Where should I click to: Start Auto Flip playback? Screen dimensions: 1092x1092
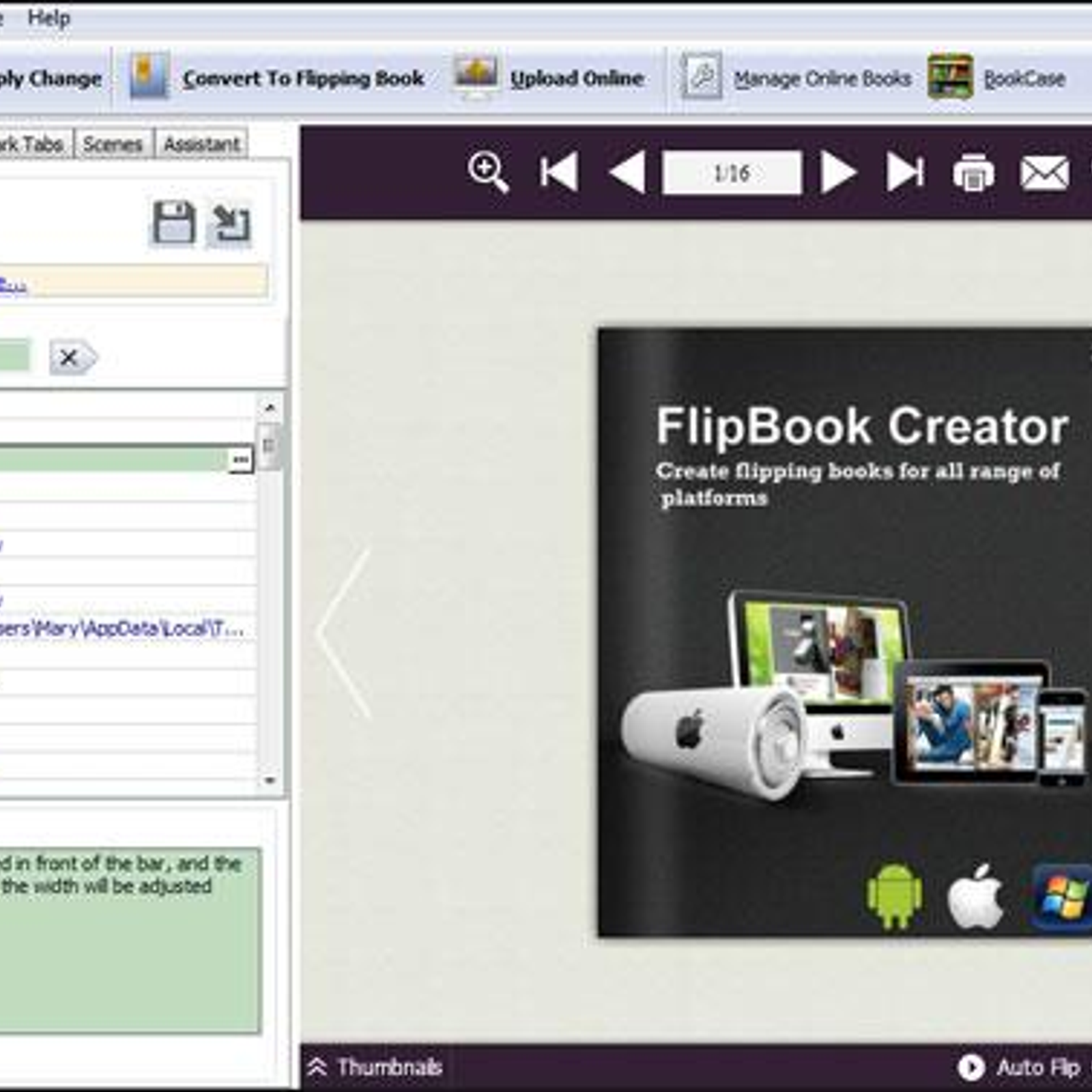(x=1019, y=1067)
